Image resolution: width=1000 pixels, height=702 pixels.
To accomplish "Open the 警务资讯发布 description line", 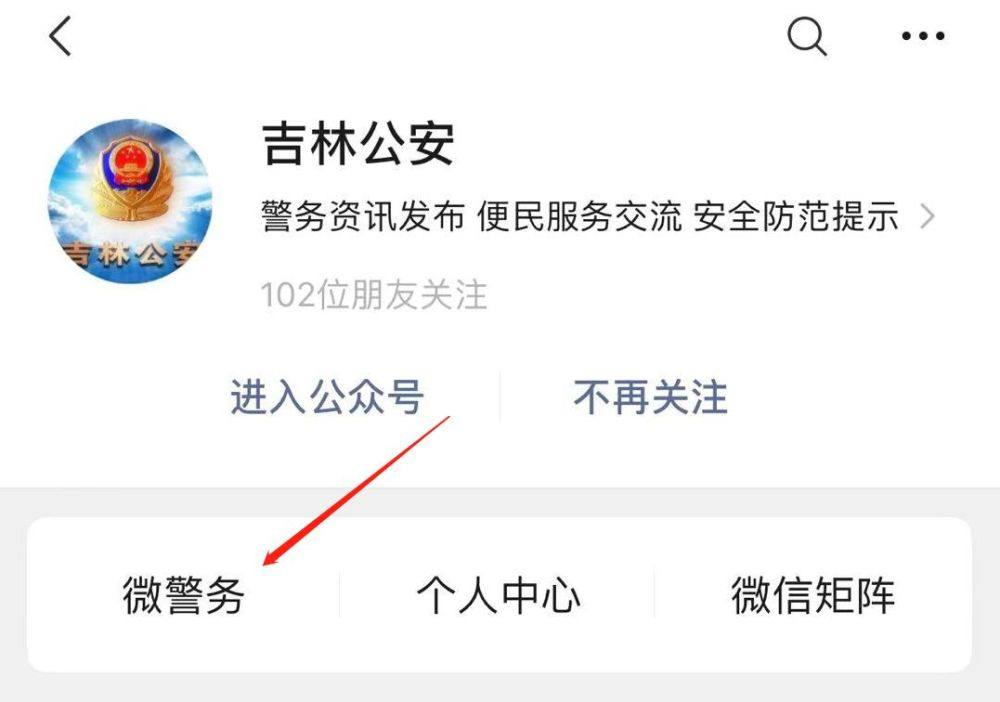I will click(x=580, y=216).
